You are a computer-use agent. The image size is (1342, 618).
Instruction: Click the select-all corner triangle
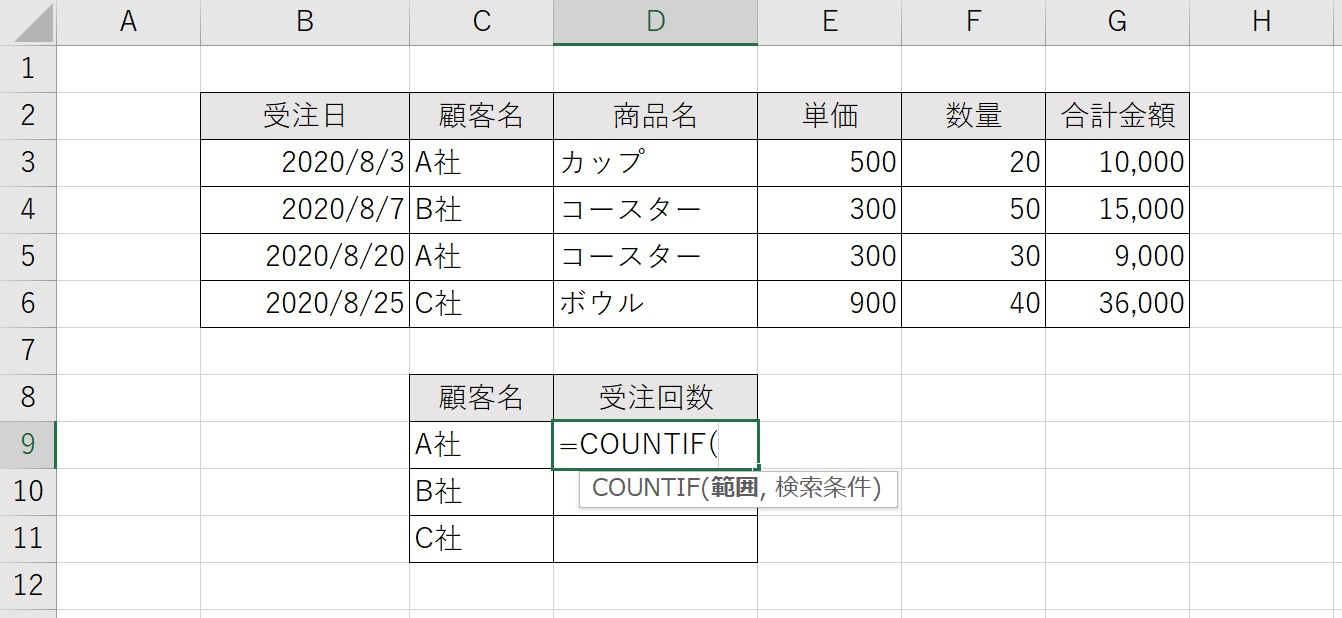pos(28,22)
